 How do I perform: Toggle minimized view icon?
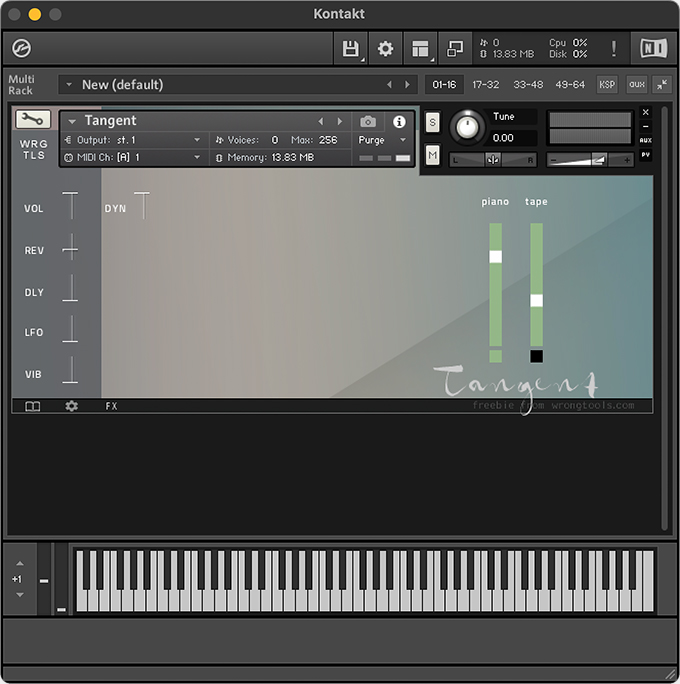(x=455, y=48)
